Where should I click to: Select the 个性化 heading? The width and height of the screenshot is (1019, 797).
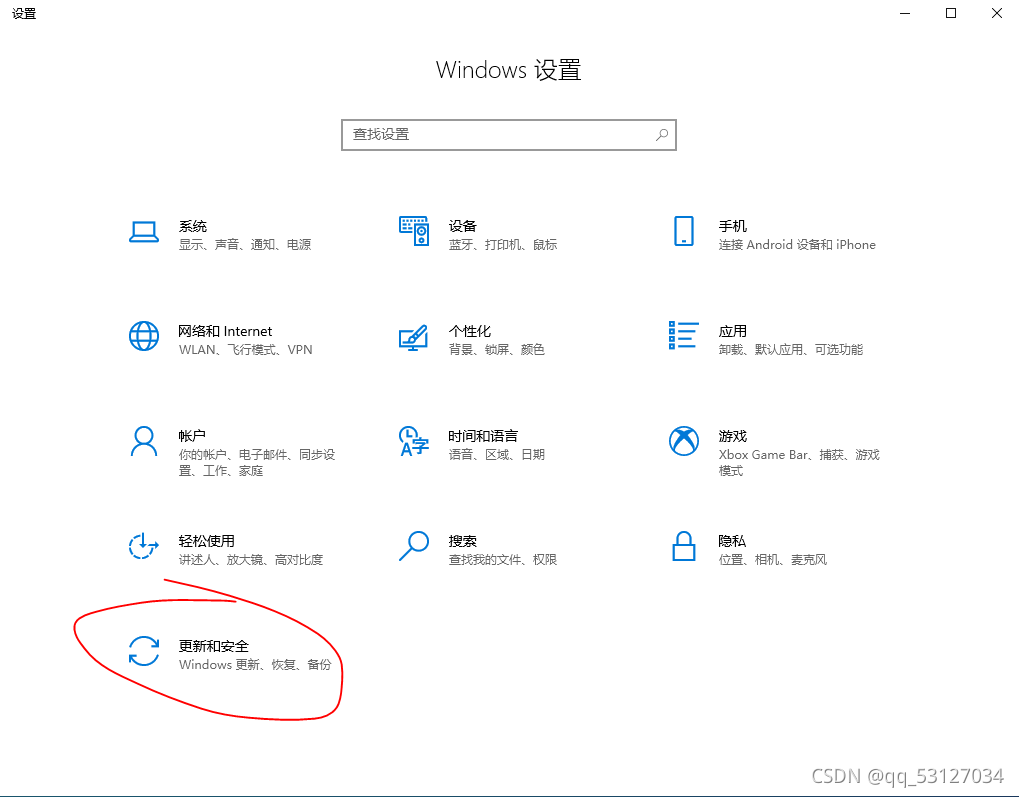tap(470, 332)
